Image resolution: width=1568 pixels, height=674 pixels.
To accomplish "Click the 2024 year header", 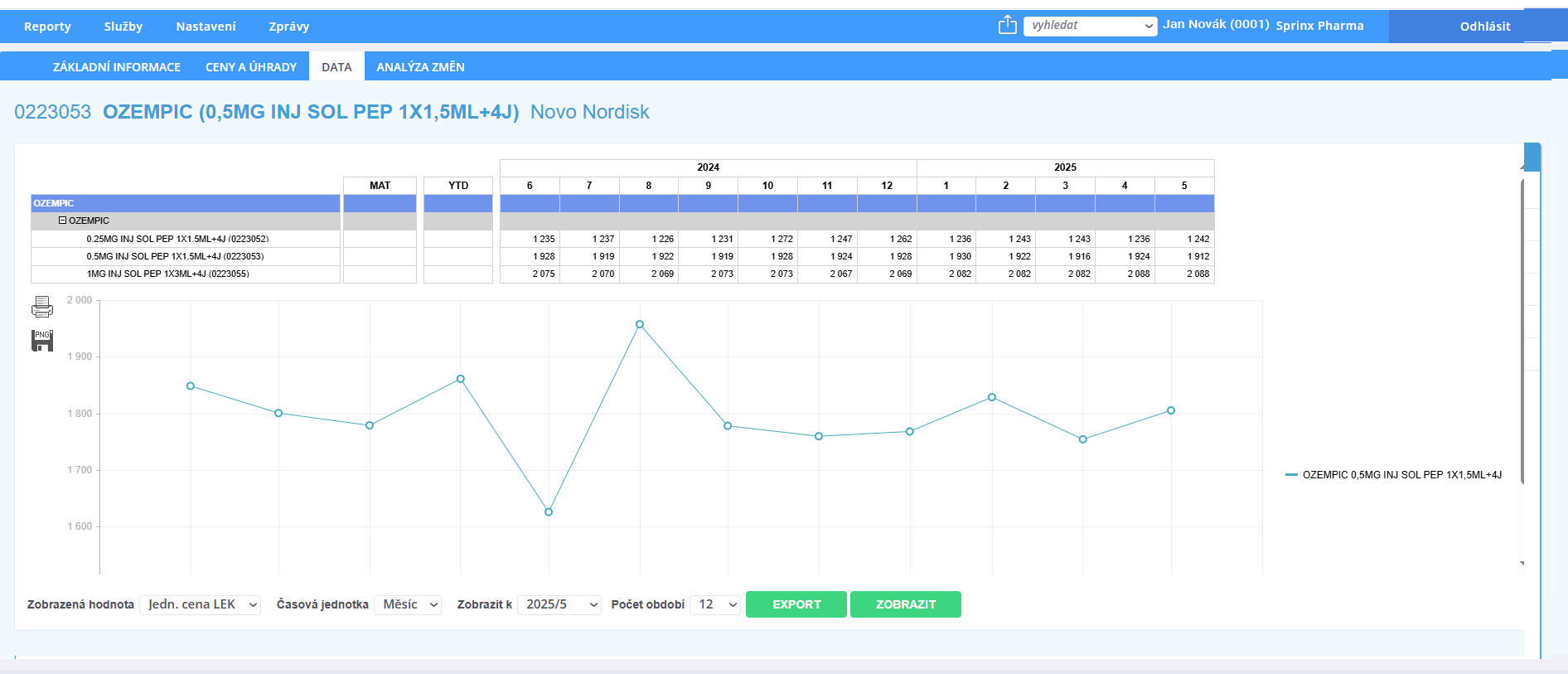I will tap(709, 167).
